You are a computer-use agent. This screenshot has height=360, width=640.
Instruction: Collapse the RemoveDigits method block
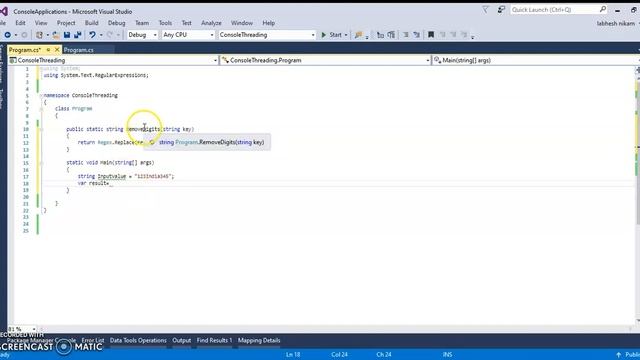41,129
